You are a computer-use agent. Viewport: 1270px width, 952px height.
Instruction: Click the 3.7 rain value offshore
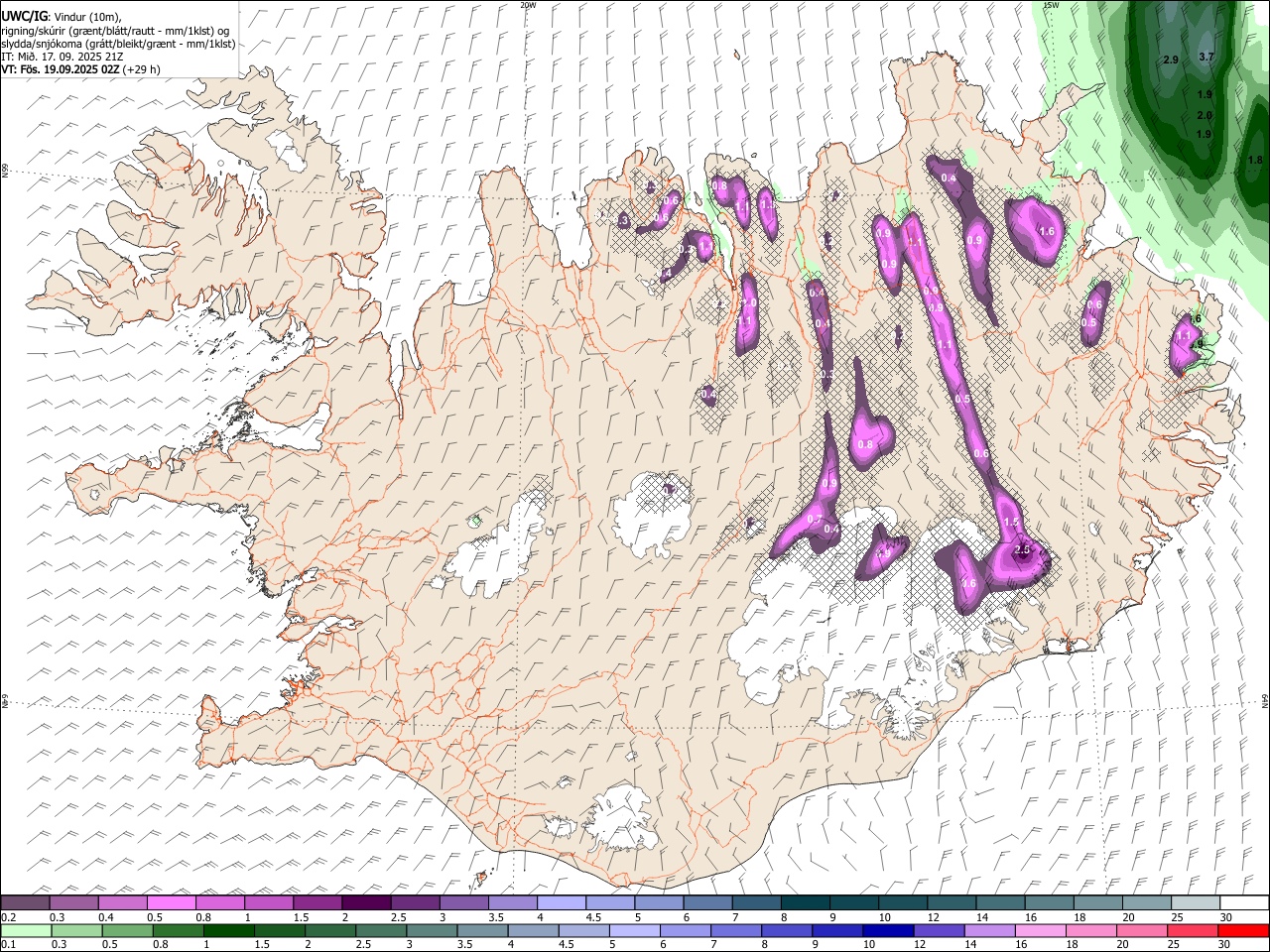tap(1206, 58)
